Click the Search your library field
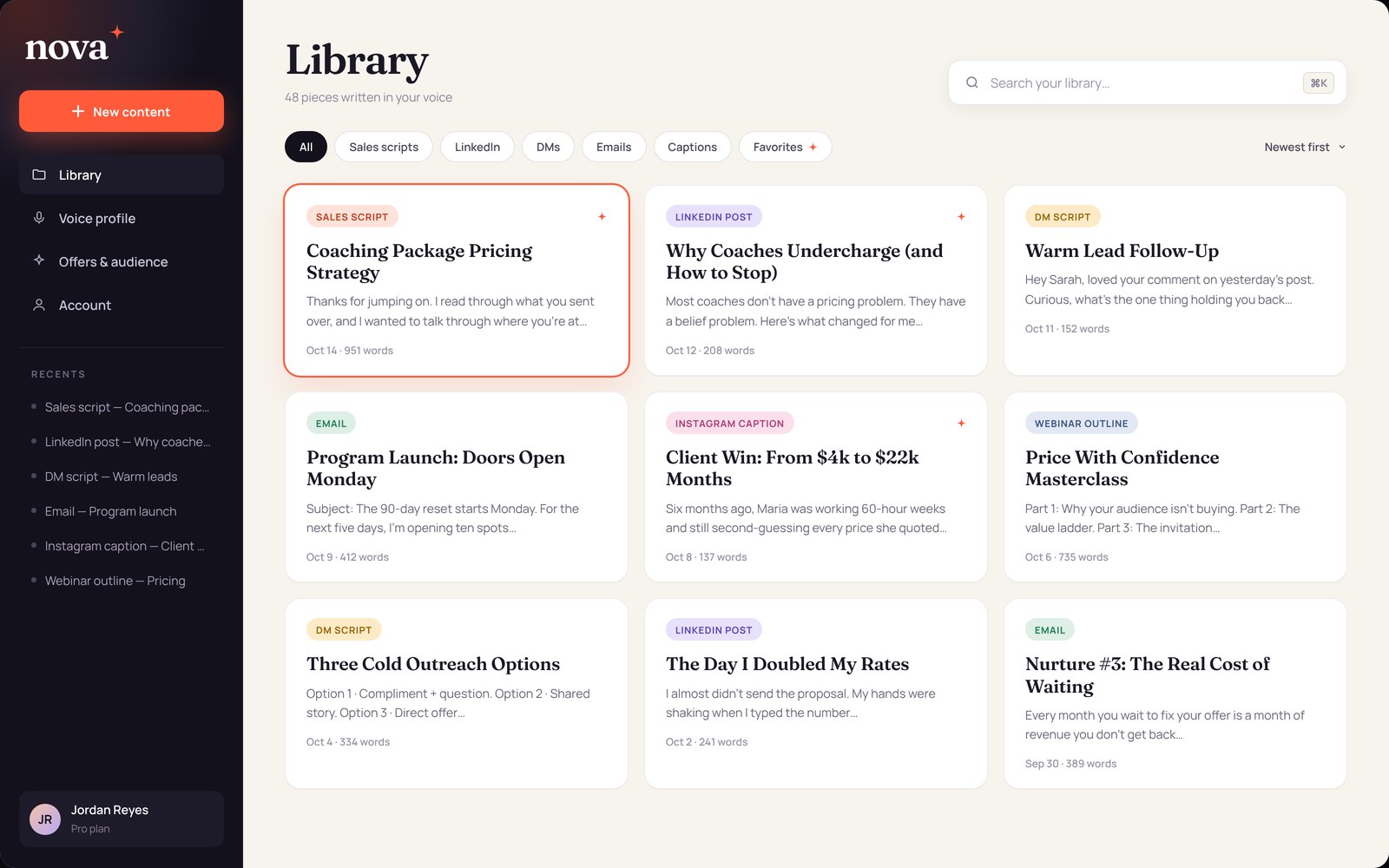The height and width of the screenshot is (868, 1389). pos(1147,82)
